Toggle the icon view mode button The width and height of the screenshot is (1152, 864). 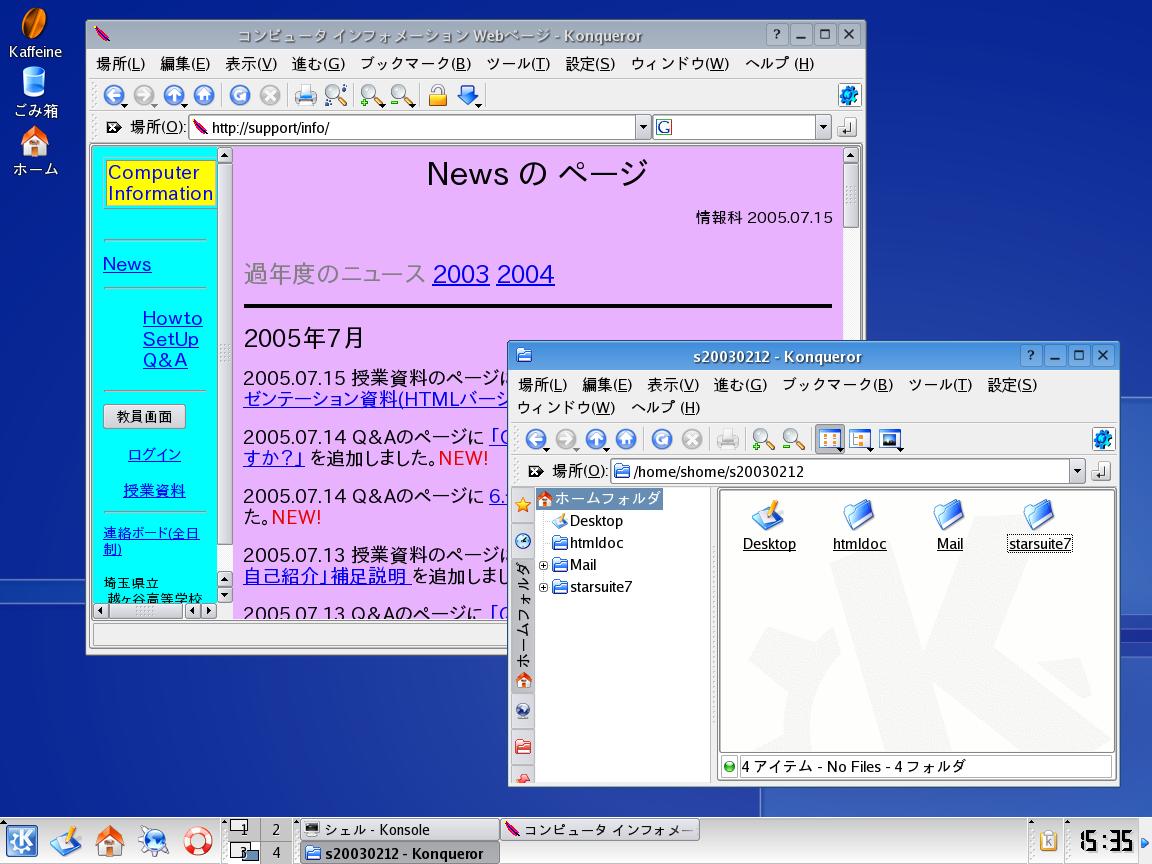click(829, 439)
